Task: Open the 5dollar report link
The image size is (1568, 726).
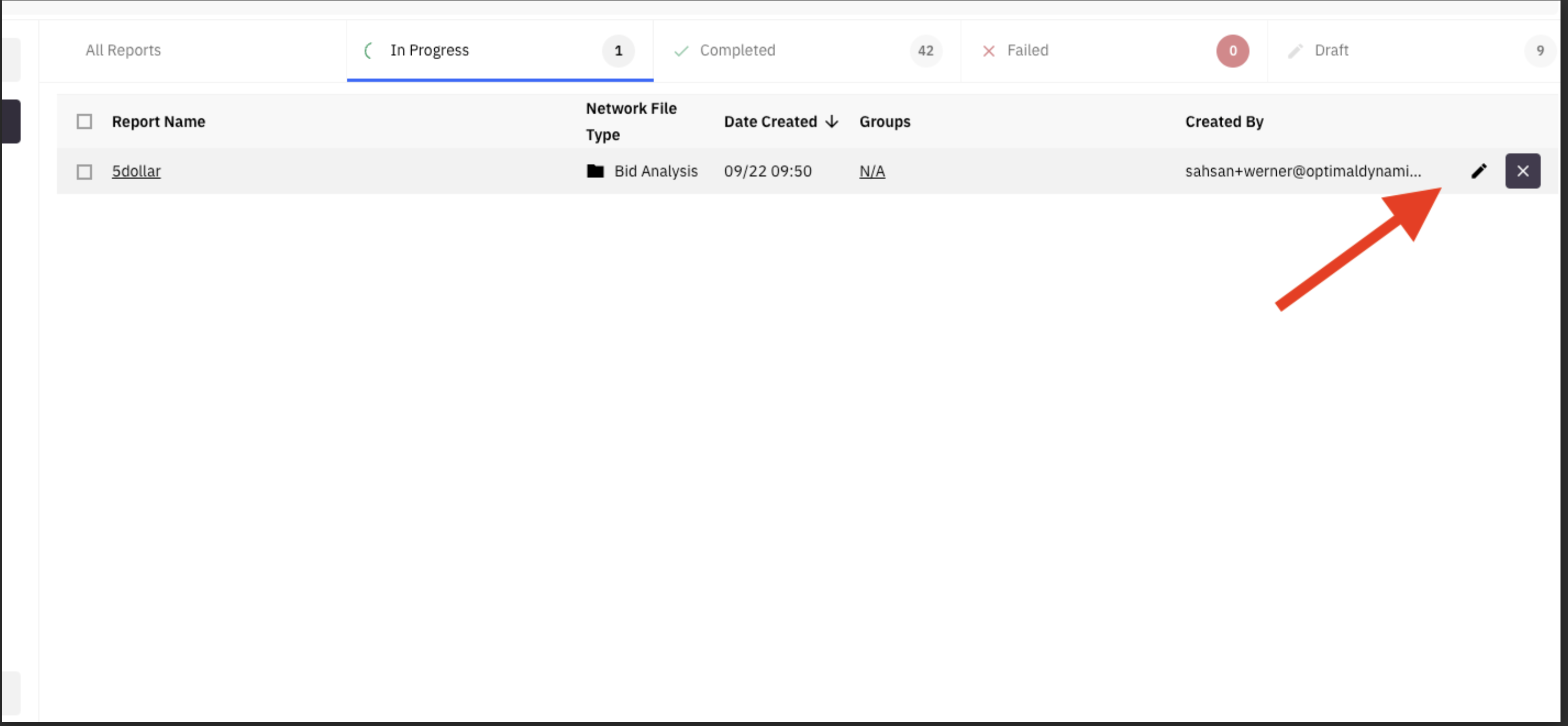Action: 136,171
